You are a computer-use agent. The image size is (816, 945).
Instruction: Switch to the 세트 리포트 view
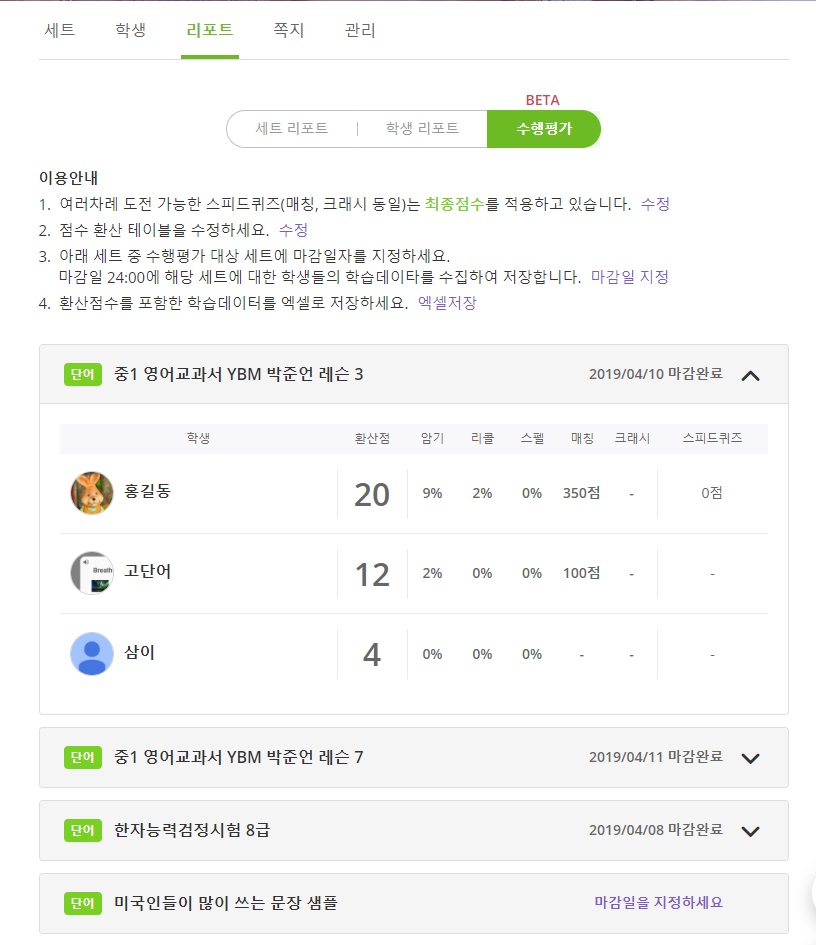292,128
